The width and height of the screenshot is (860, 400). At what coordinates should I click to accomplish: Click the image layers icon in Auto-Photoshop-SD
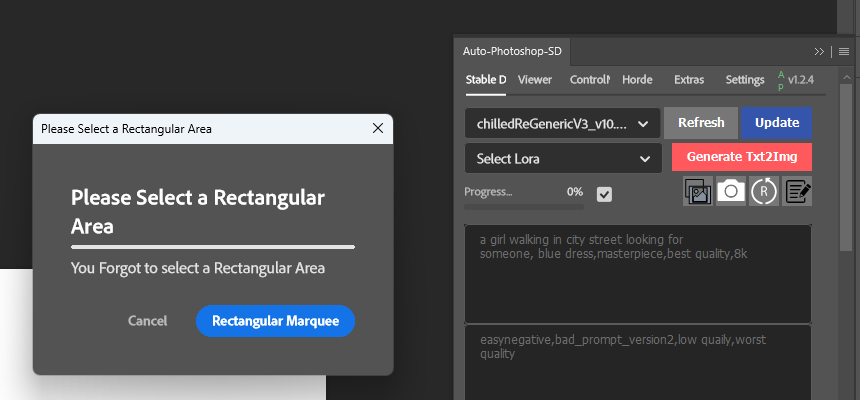click(698, 191)
